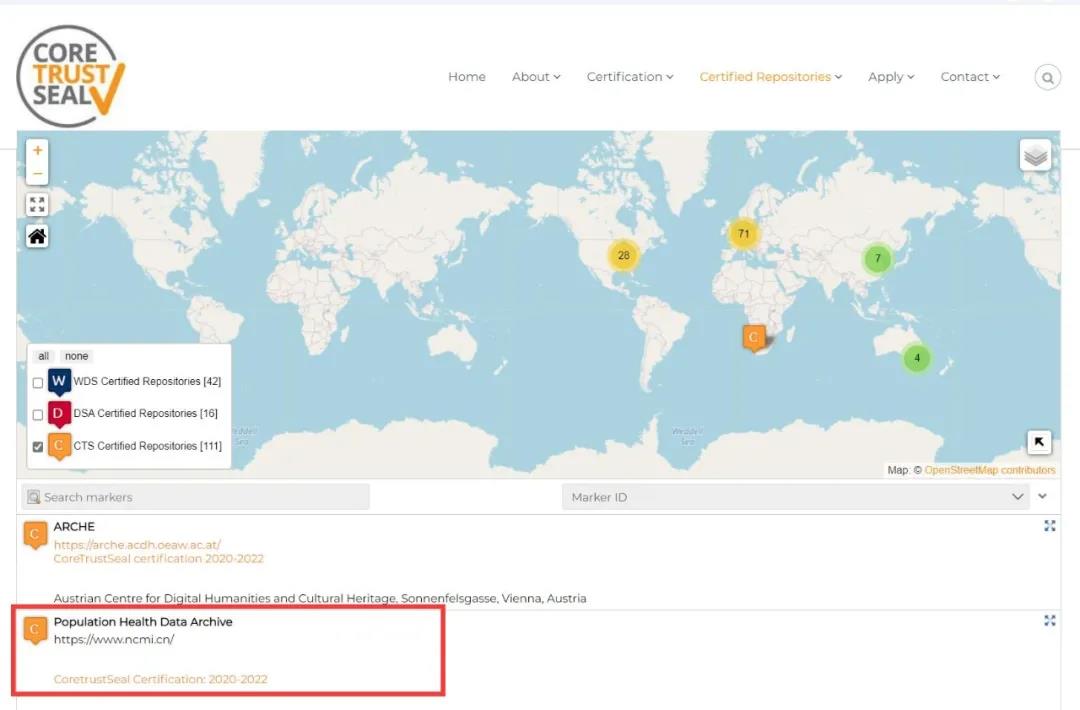Click the map zoom in plus button
Screen dimensions: 1080x710
[x=37, y=151]
